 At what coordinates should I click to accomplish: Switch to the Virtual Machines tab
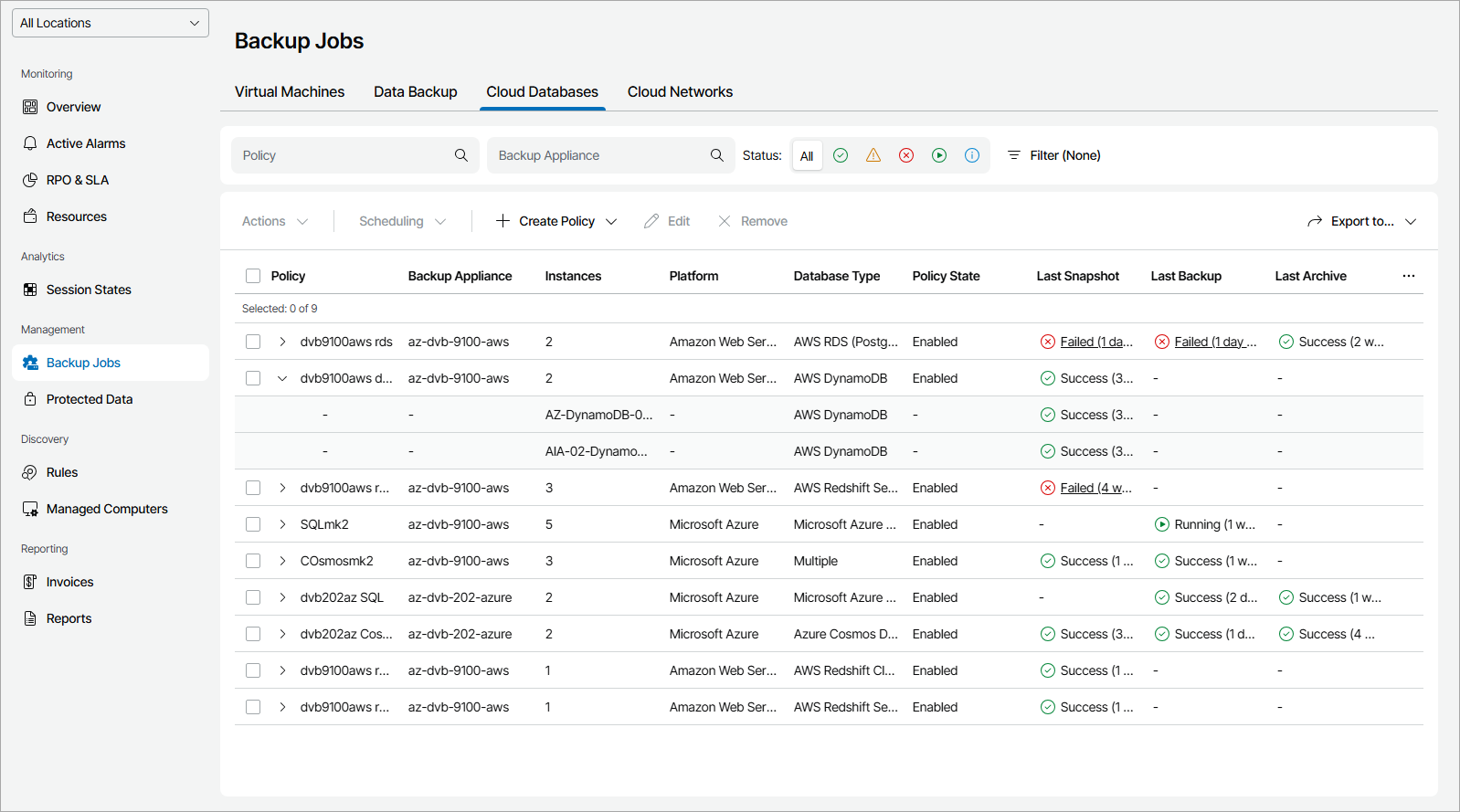(290, 92)
